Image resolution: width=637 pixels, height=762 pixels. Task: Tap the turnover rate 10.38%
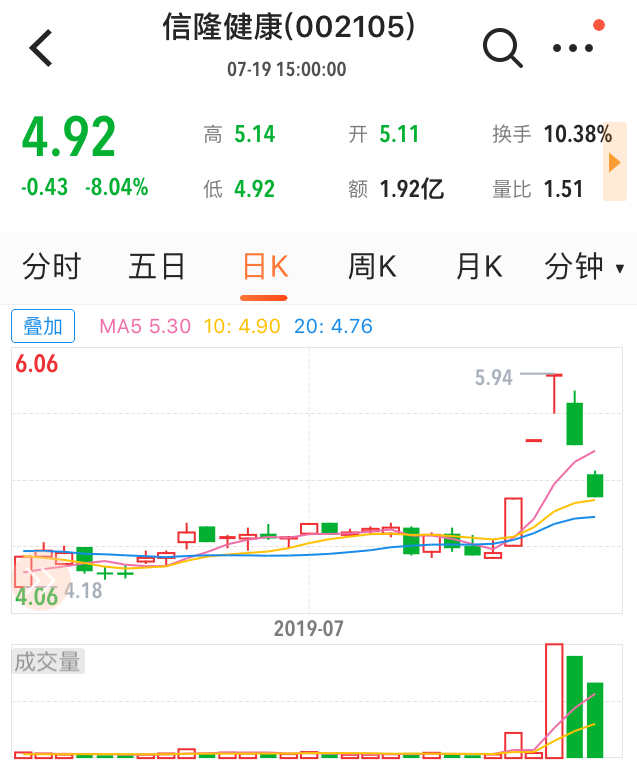point(578,134)
